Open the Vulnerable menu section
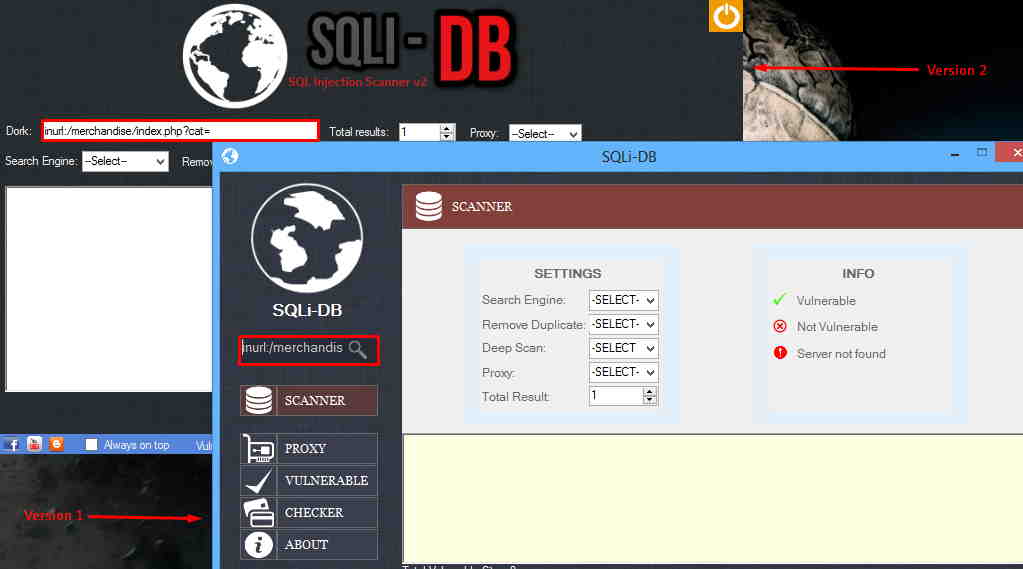Image resolution: width=1023 pixels, height=569 pixels. click(x=309, y=480)
